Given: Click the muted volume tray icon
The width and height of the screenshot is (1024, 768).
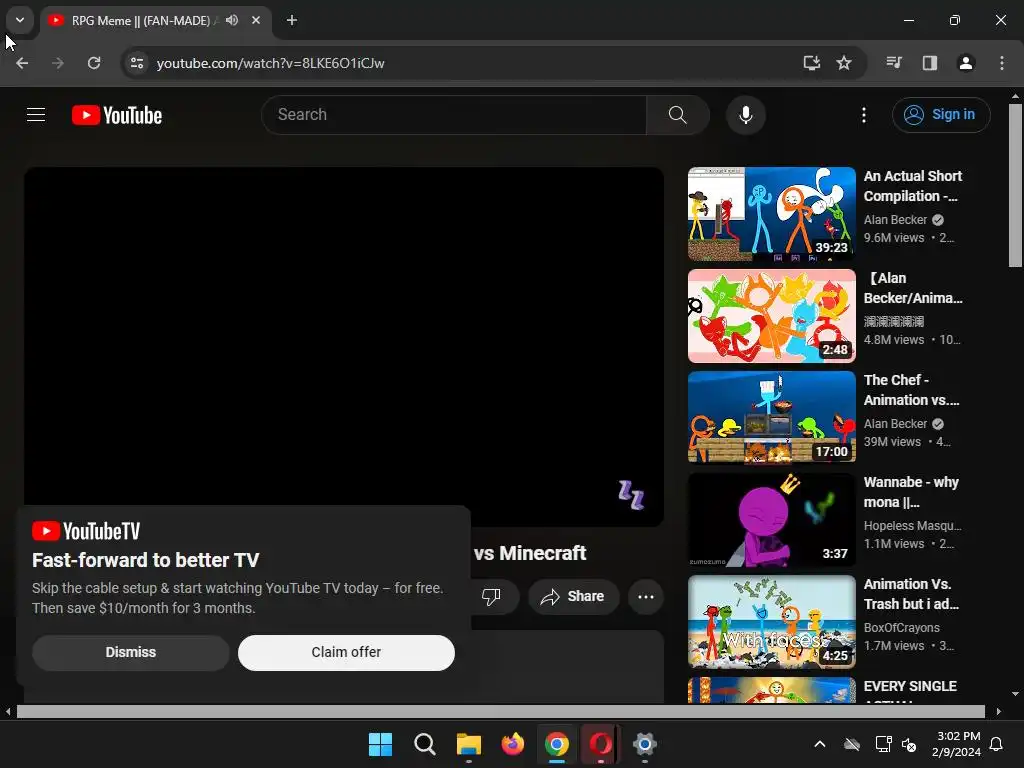Looking at the screenshot, I should click(909, 744).
